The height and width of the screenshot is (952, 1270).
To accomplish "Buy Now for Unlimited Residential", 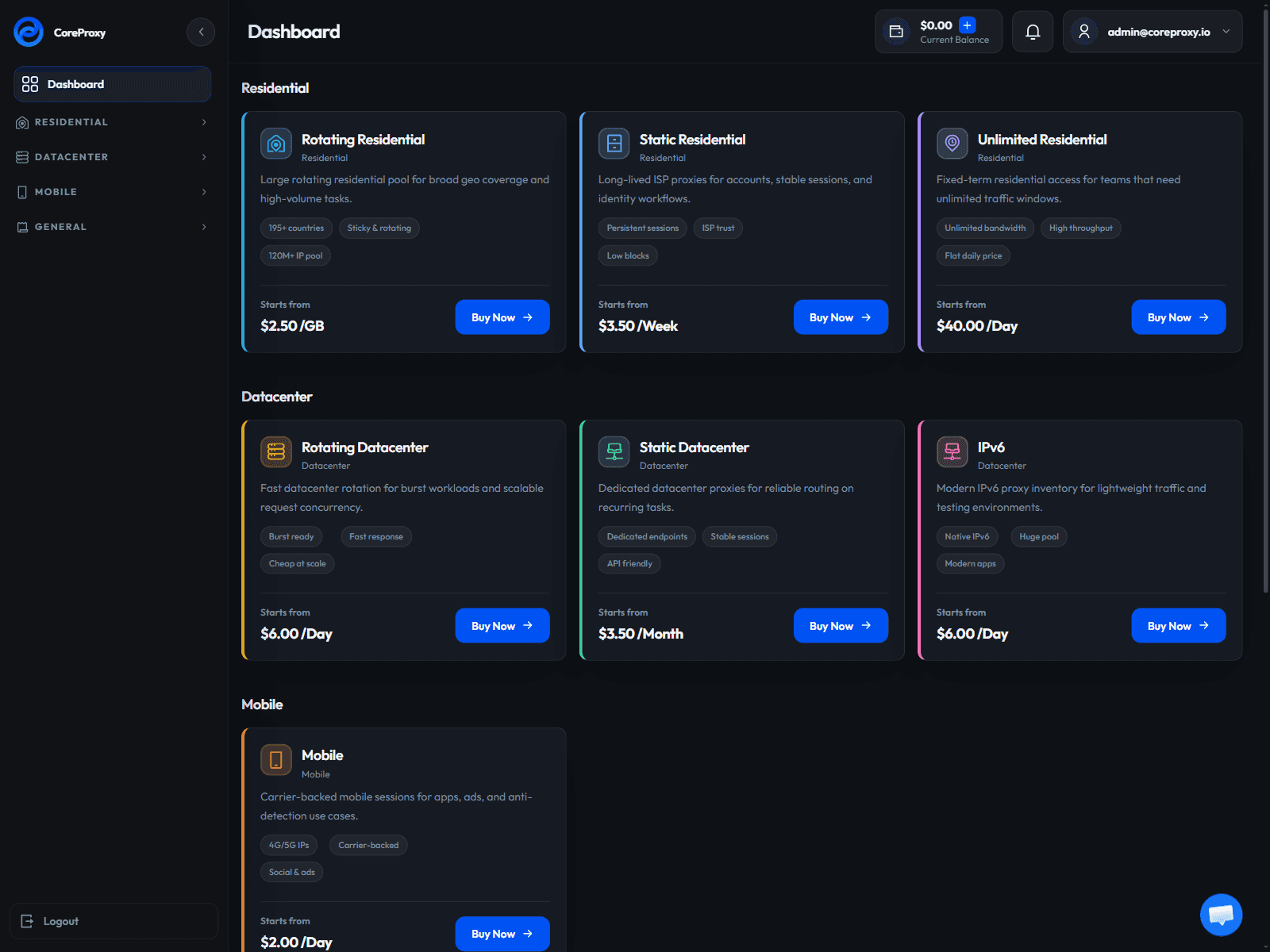I will [x=1179, y=317].
